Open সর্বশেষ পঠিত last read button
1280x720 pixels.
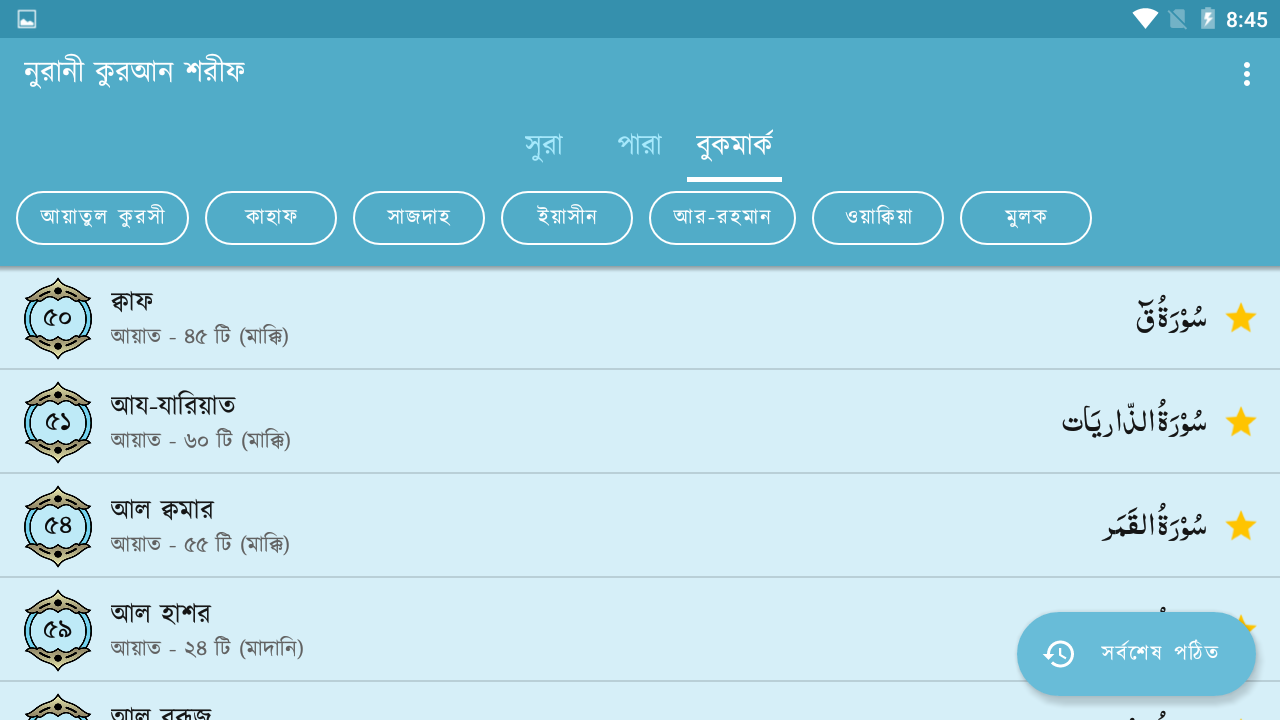pos(1136,654)
